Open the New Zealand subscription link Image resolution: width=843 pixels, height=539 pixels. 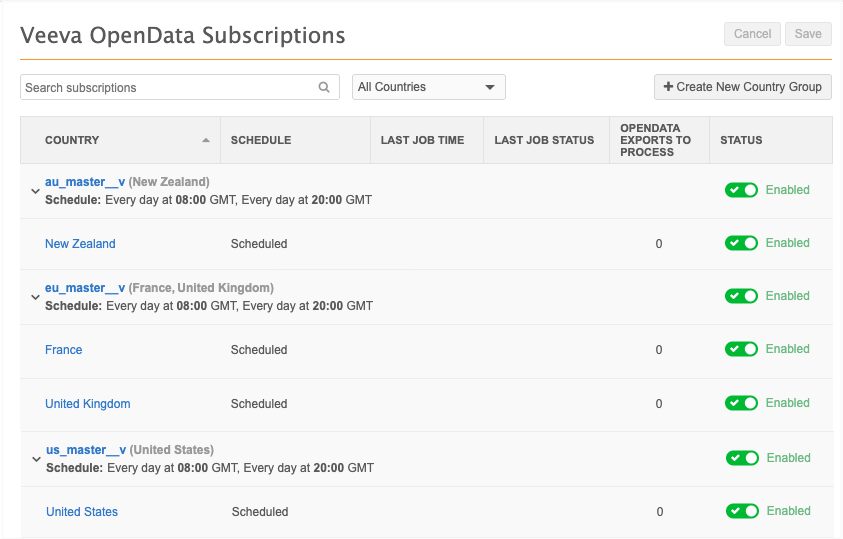pyautogui.click(x=80, y=244)
